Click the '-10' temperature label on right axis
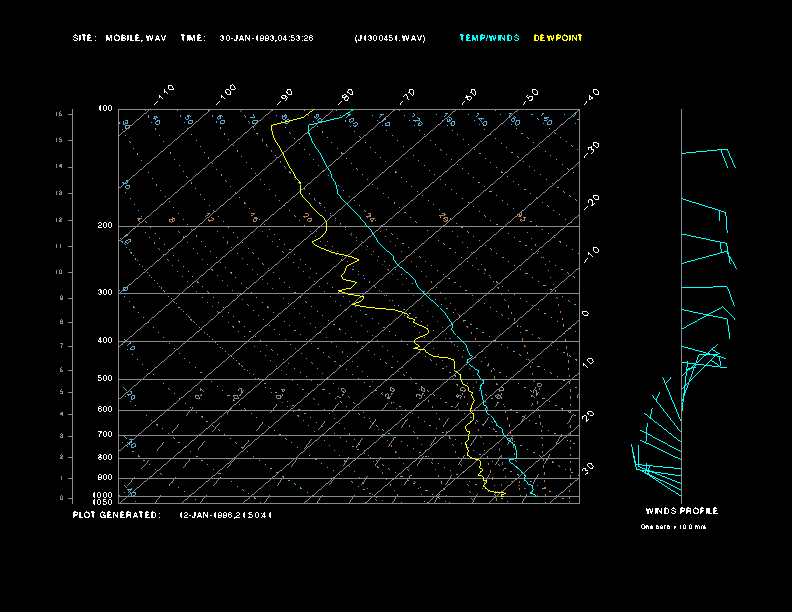Screen dimensions: 792x612 tap(591, 255)
